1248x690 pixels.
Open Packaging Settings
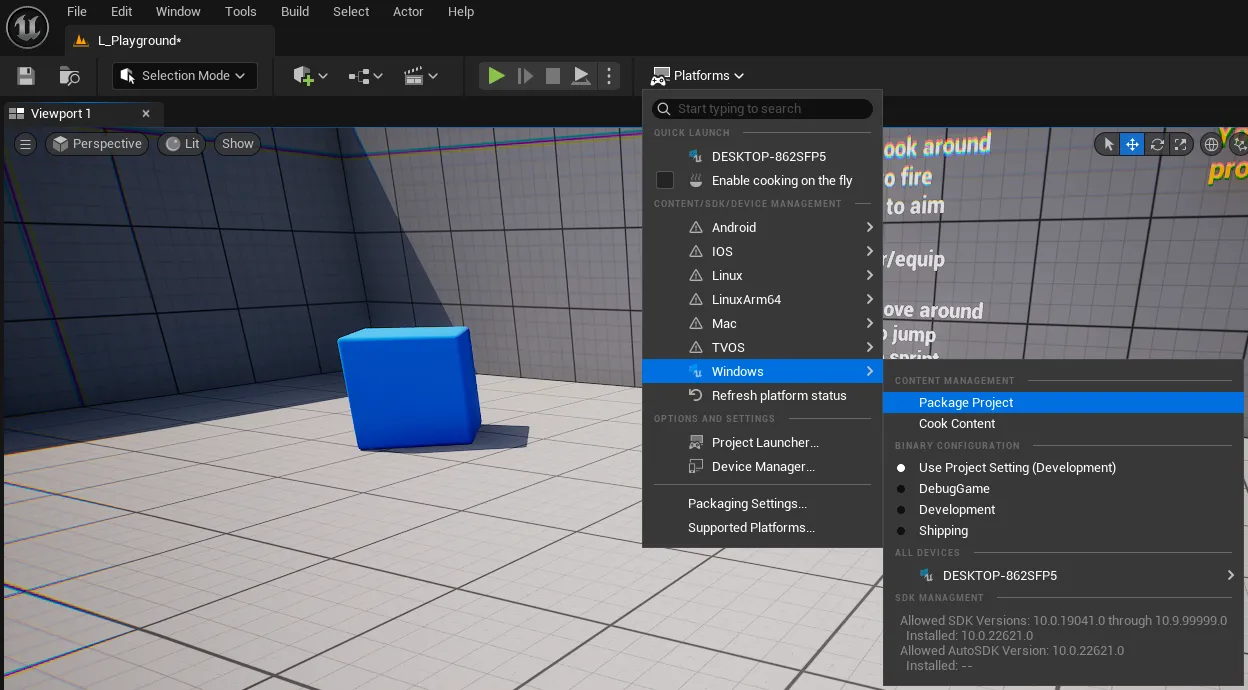click(747, 504)
